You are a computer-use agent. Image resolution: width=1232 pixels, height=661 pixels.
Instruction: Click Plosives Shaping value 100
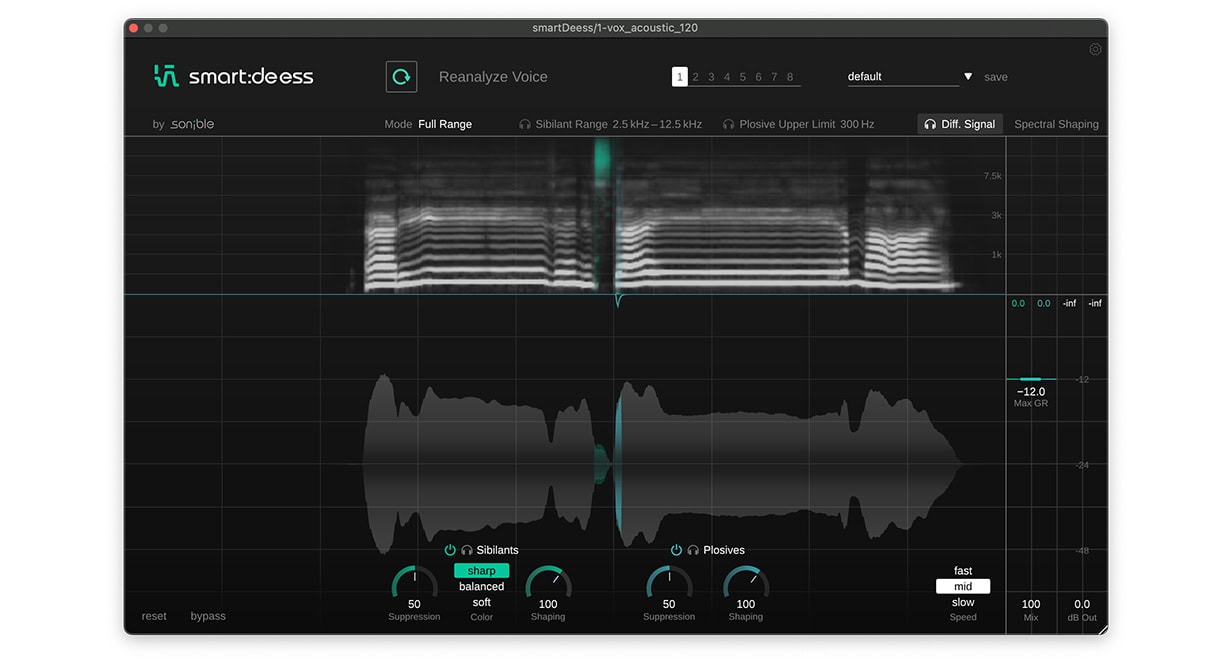[746, 604]
